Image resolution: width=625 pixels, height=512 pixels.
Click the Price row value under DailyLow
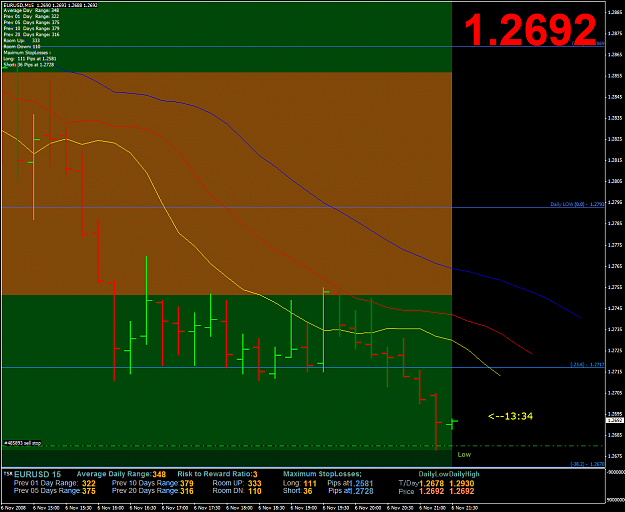tap(431, 491)
